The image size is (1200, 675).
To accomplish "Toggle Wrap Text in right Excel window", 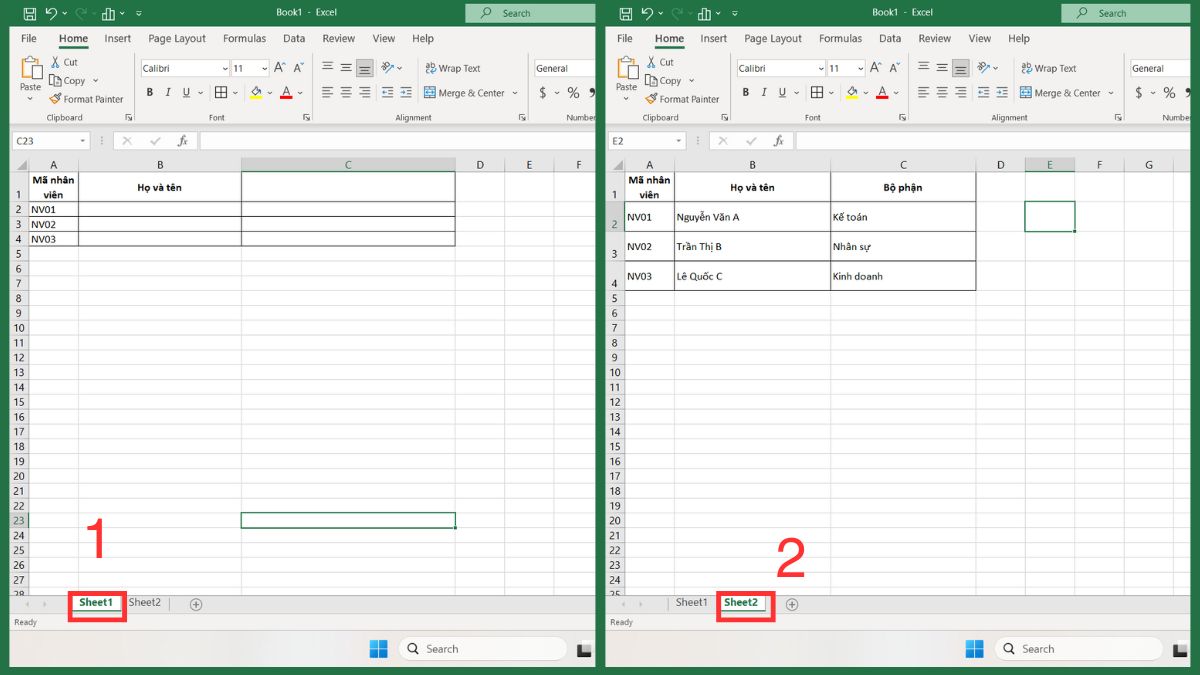I will point(1048,68).
